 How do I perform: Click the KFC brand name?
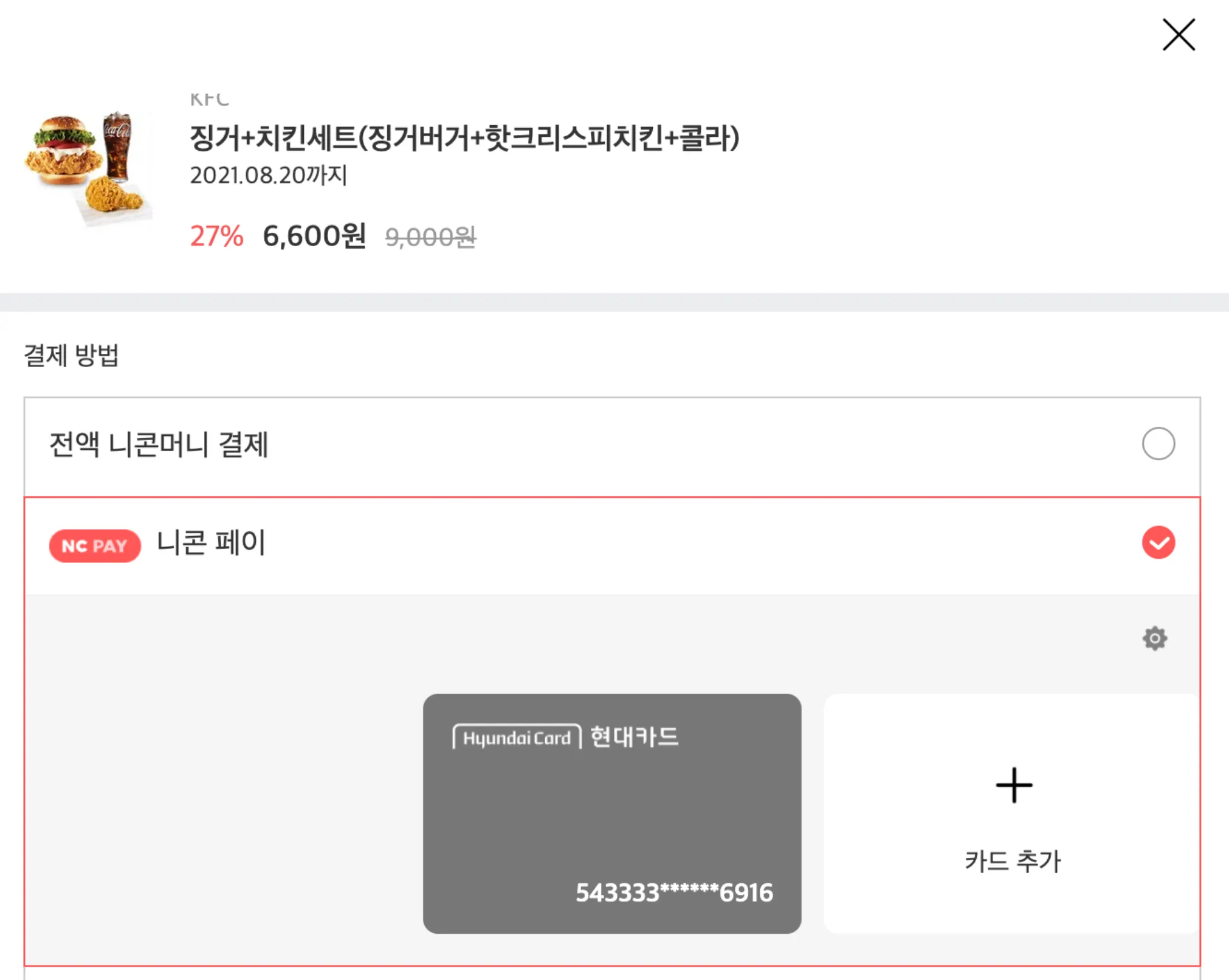point(210,99)
